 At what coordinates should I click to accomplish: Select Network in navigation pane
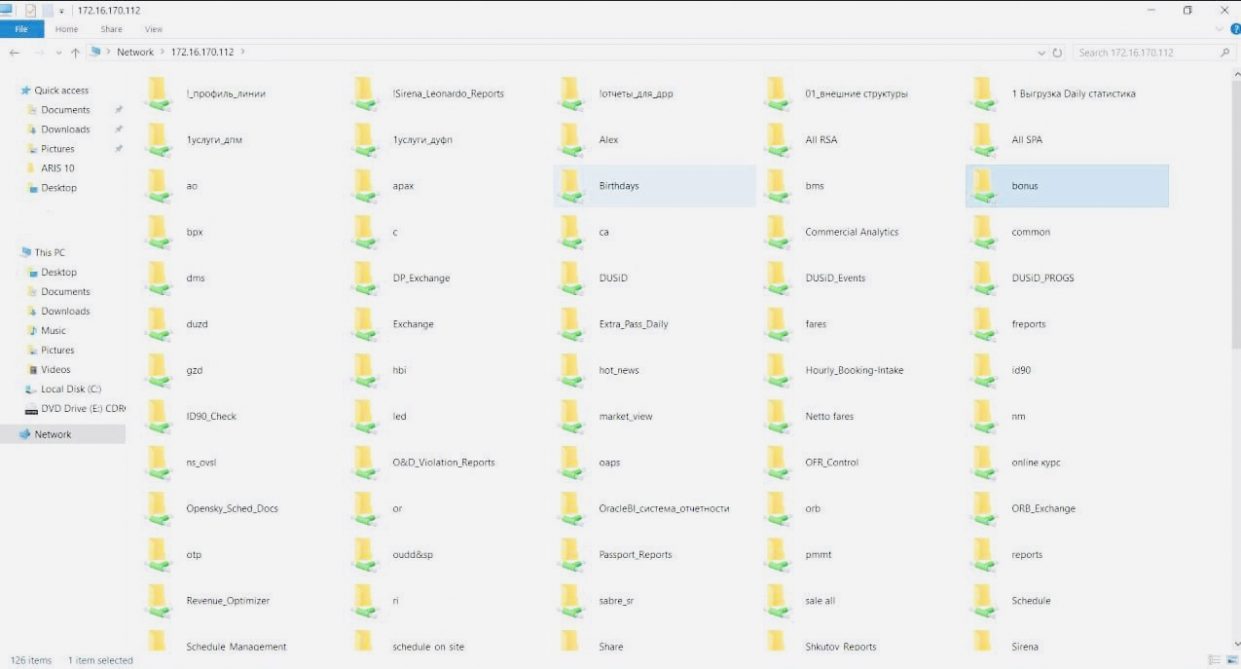[62, 434]
